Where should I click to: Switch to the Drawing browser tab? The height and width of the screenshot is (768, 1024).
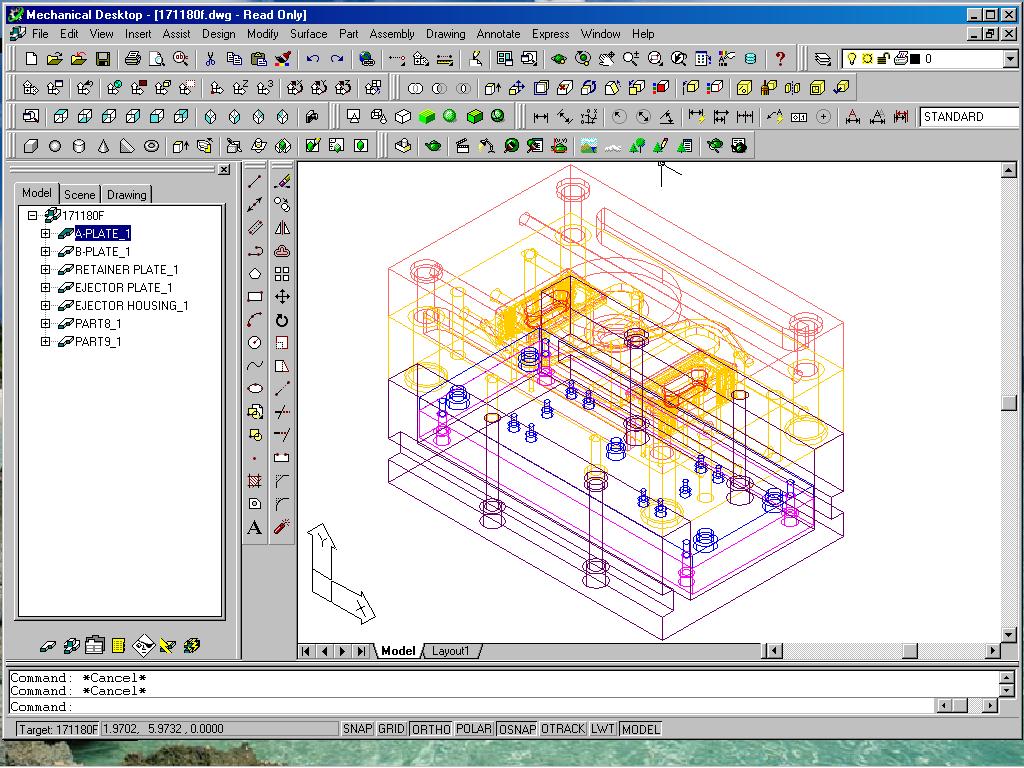[x=127, y=195]
